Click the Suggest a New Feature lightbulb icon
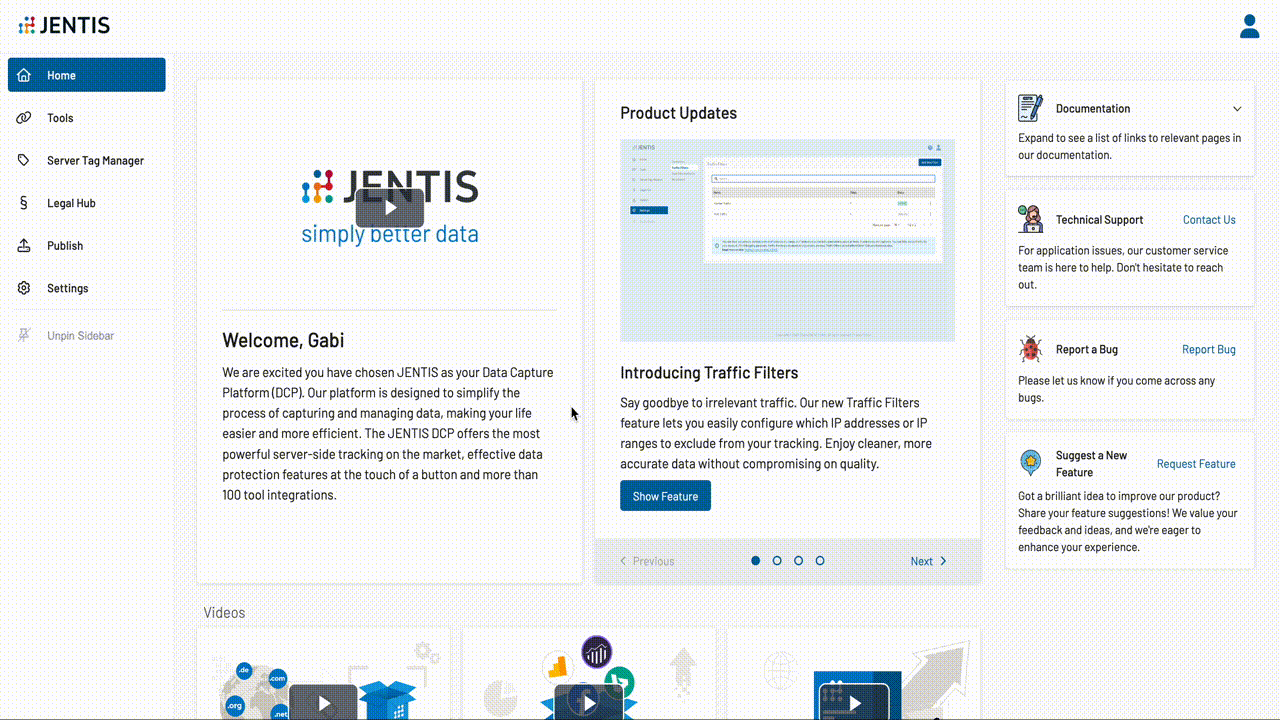Viewport: 1280px width, 720px height. (x=1030, y=463)
